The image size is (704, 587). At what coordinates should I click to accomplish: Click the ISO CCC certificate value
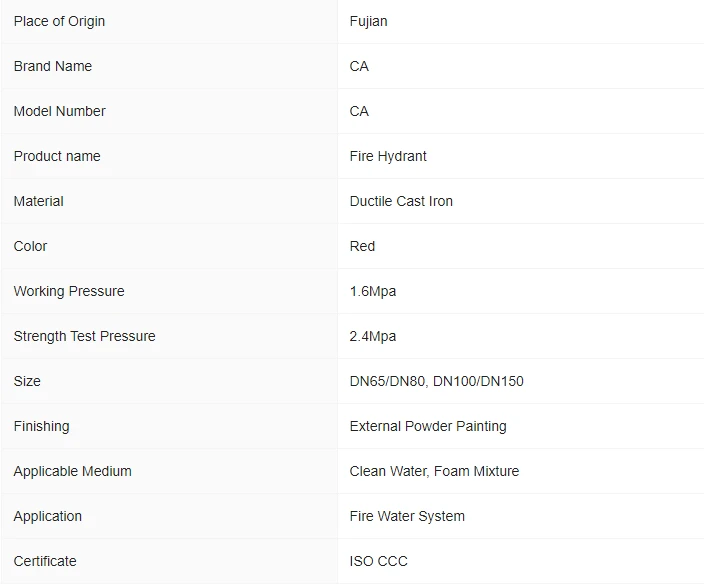pyautogui.click(x=378, y=561)
